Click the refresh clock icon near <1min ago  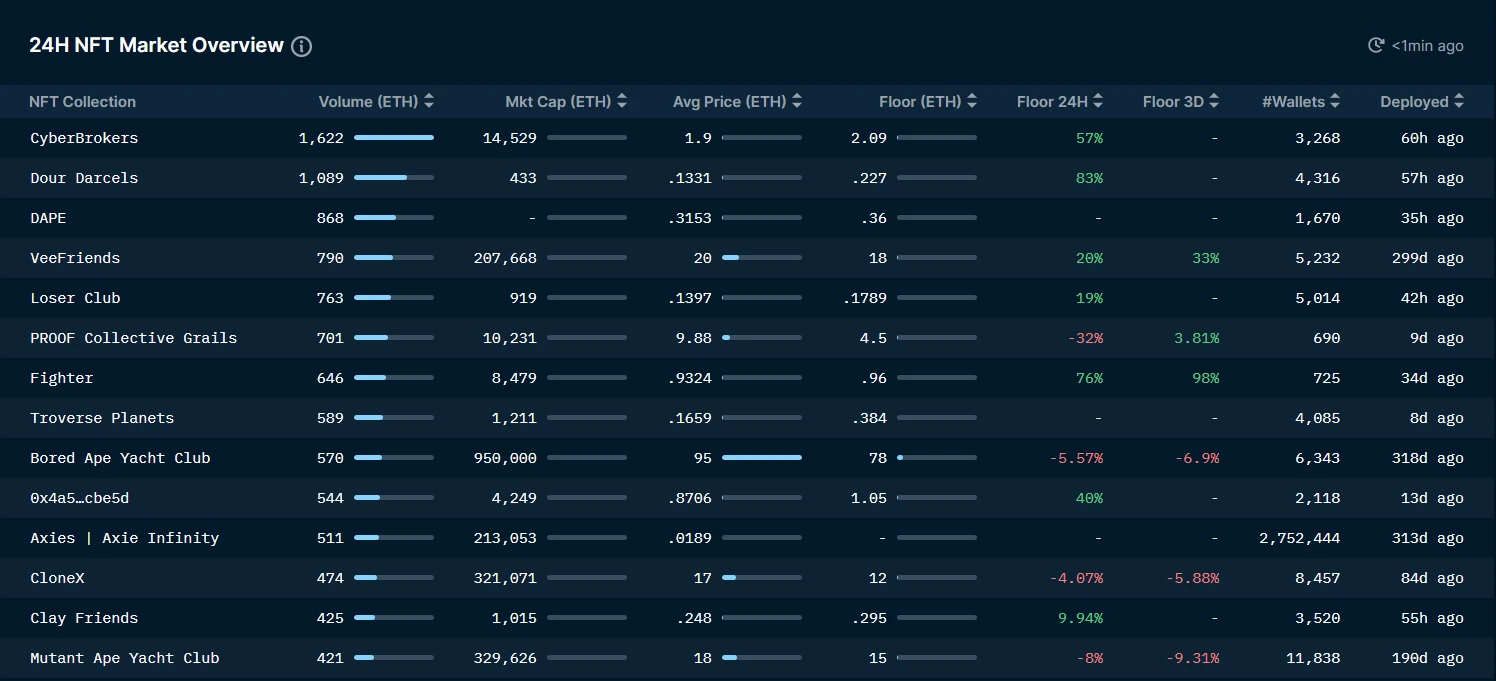[x=1376, y=45]
